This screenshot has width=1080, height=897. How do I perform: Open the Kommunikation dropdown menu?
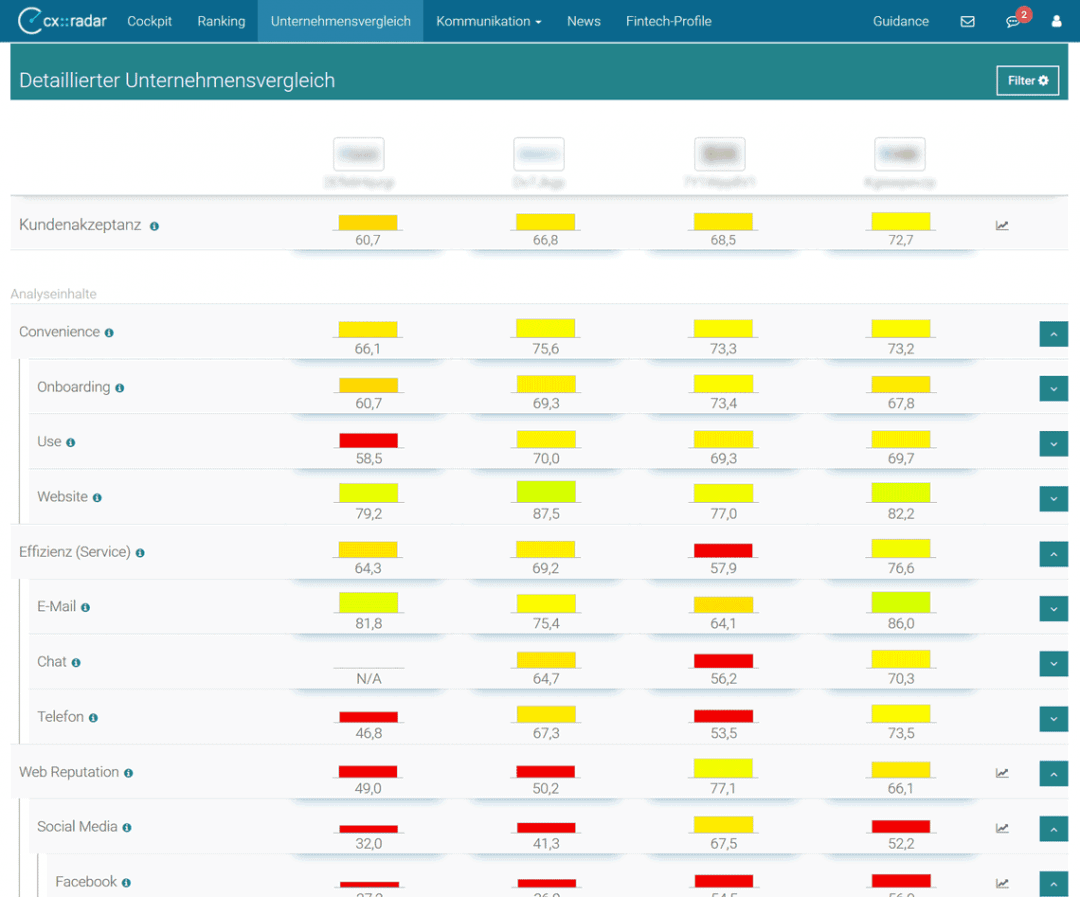coord(489,21)
